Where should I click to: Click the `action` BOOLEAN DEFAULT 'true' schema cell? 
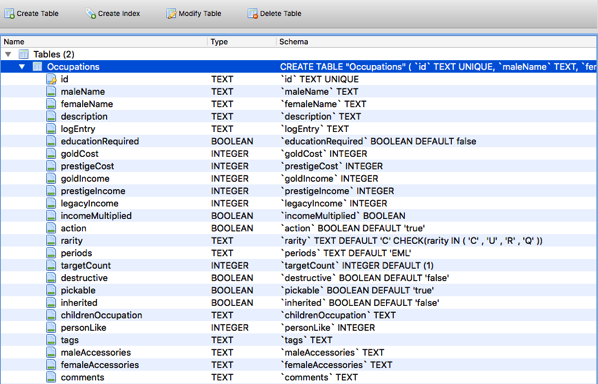click(x=353, y=228)
